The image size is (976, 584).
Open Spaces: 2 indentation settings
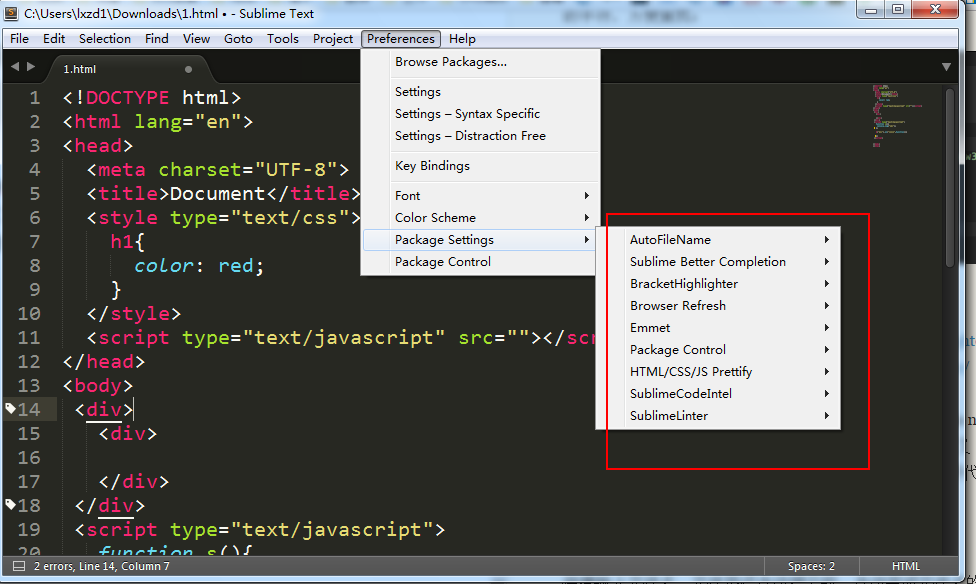811,566
